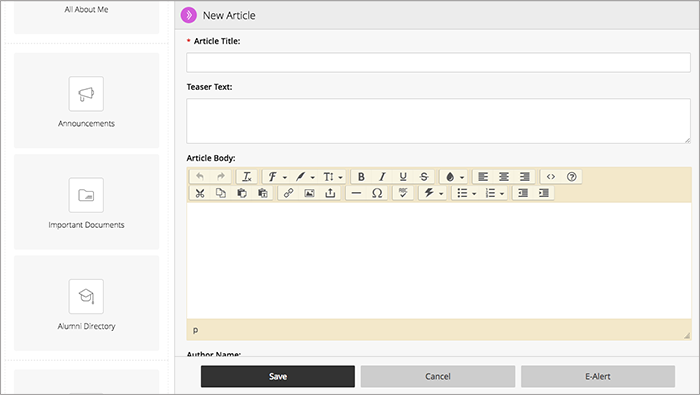Open the font size dropdown

[x=333, y=177]
